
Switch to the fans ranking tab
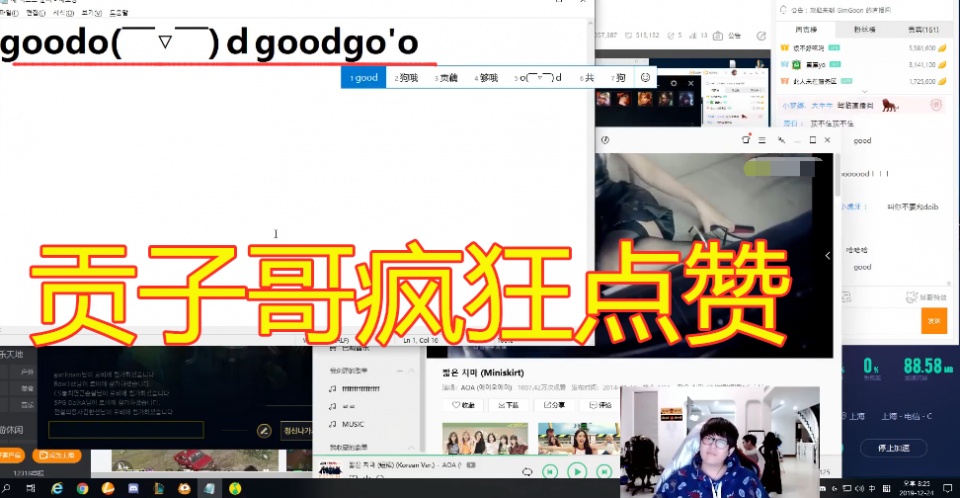(864, 29)
